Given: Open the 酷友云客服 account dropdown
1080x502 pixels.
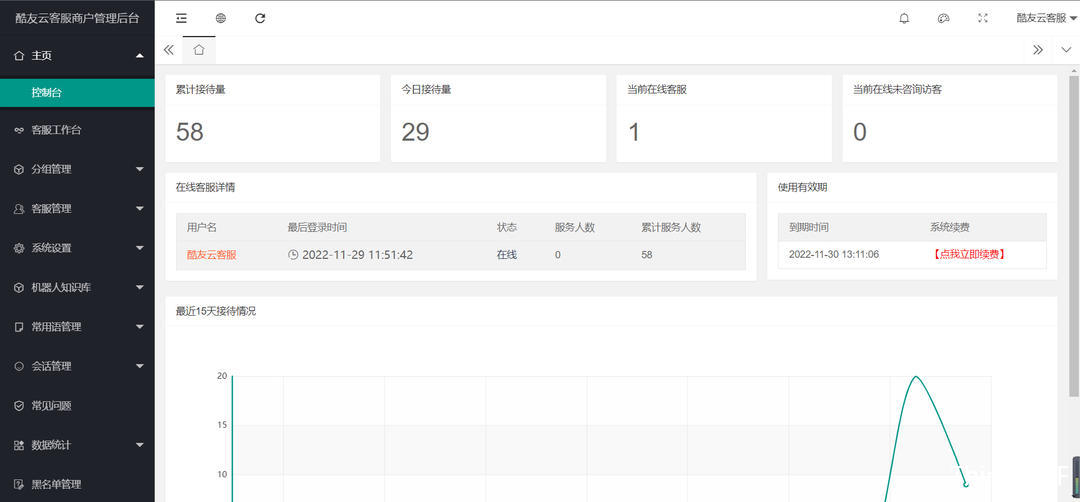Looking at the screenshot, I should pos(1046,19).
